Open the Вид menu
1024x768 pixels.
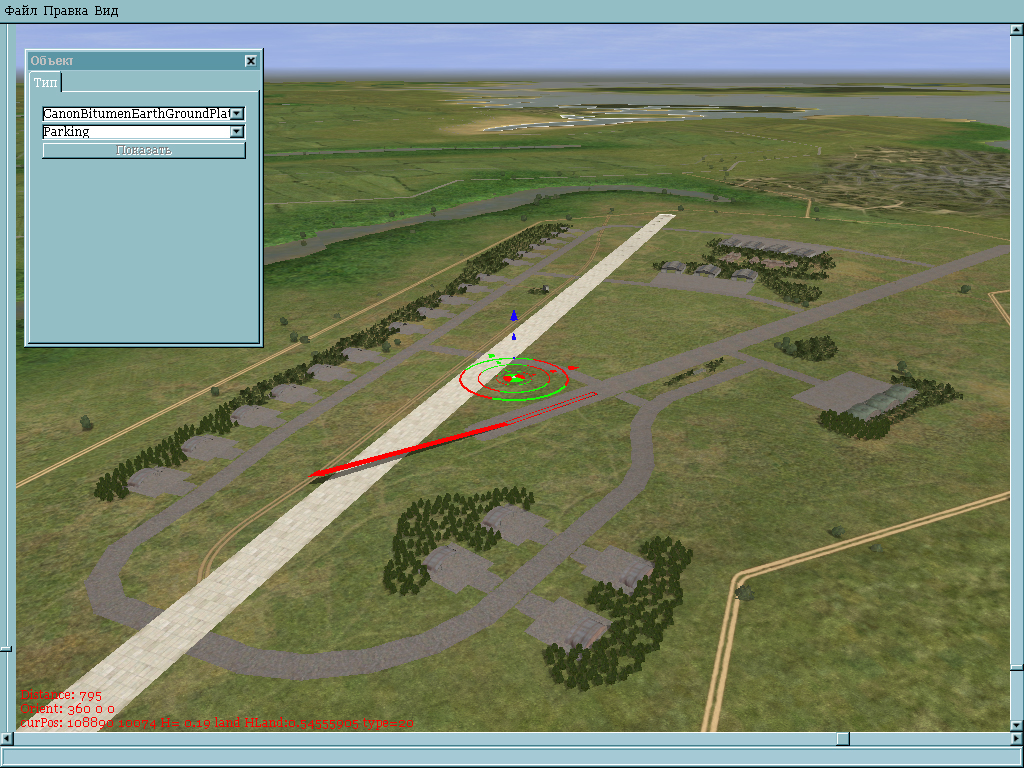tap(106, 10)
